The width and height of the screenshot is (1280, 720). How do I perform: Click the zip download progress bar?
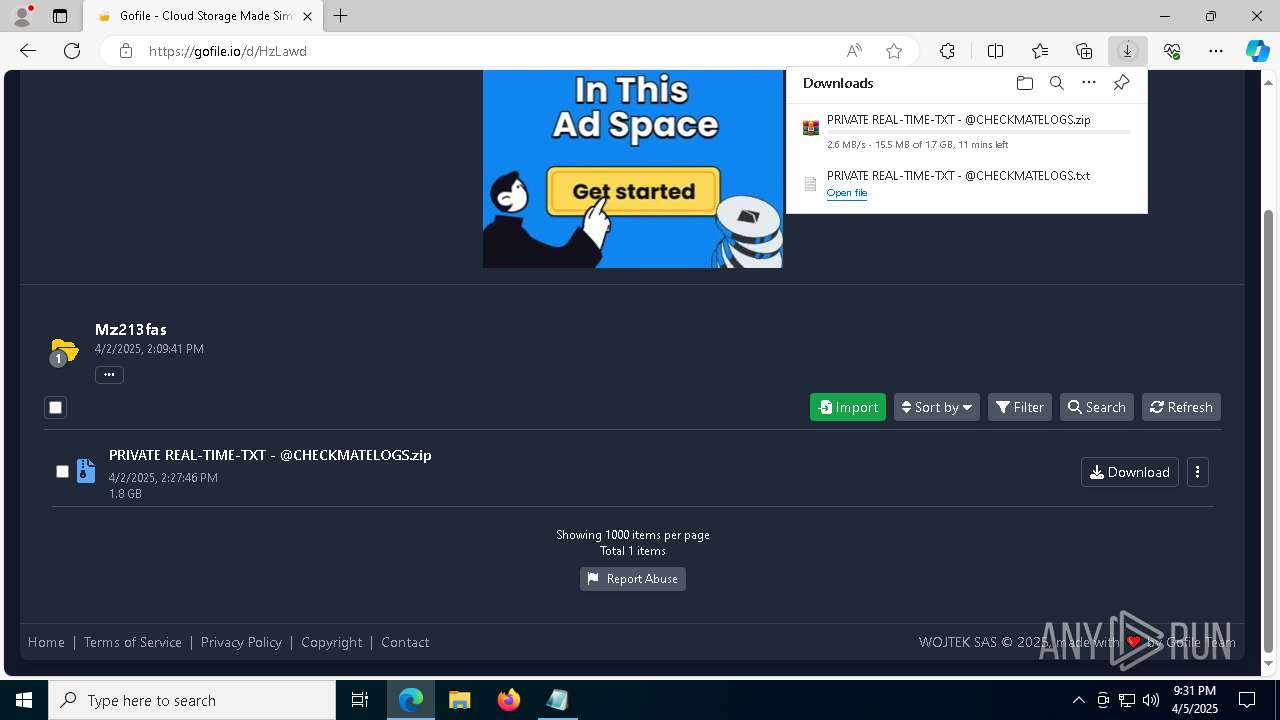coord(979,132)
